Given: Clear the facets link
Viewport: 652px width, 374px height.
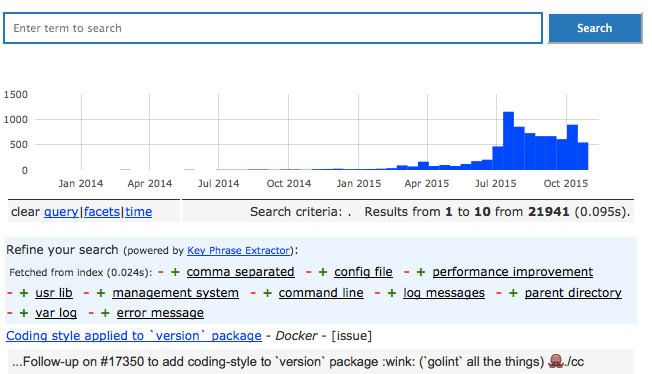Looking at the screenshot, I should click(x=102, y=212).
